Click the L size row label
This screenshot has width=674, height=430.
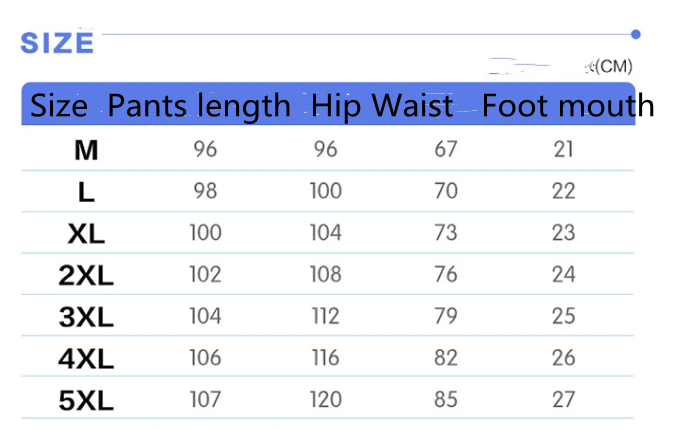point(87,191)
